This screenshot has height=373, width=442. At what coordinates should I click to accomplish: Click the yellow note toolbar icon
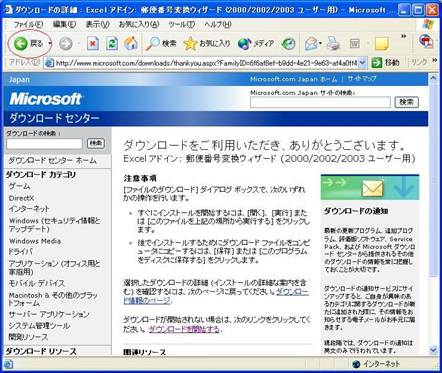(382, 44)
